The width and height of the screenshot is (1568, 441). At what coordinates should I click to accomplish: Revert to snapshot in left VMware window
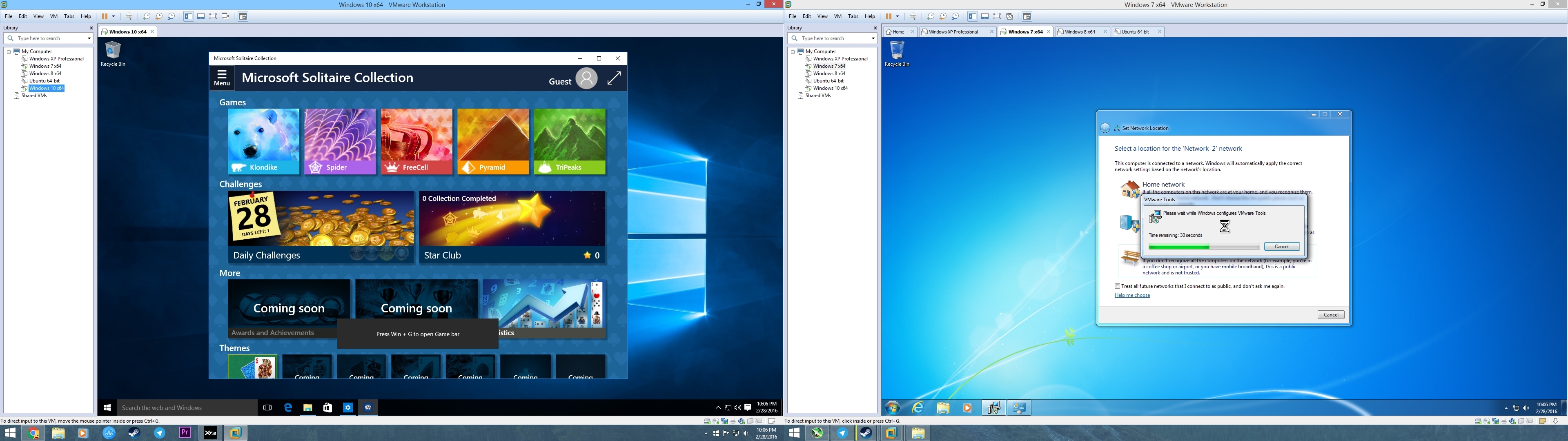click(159, 16)
